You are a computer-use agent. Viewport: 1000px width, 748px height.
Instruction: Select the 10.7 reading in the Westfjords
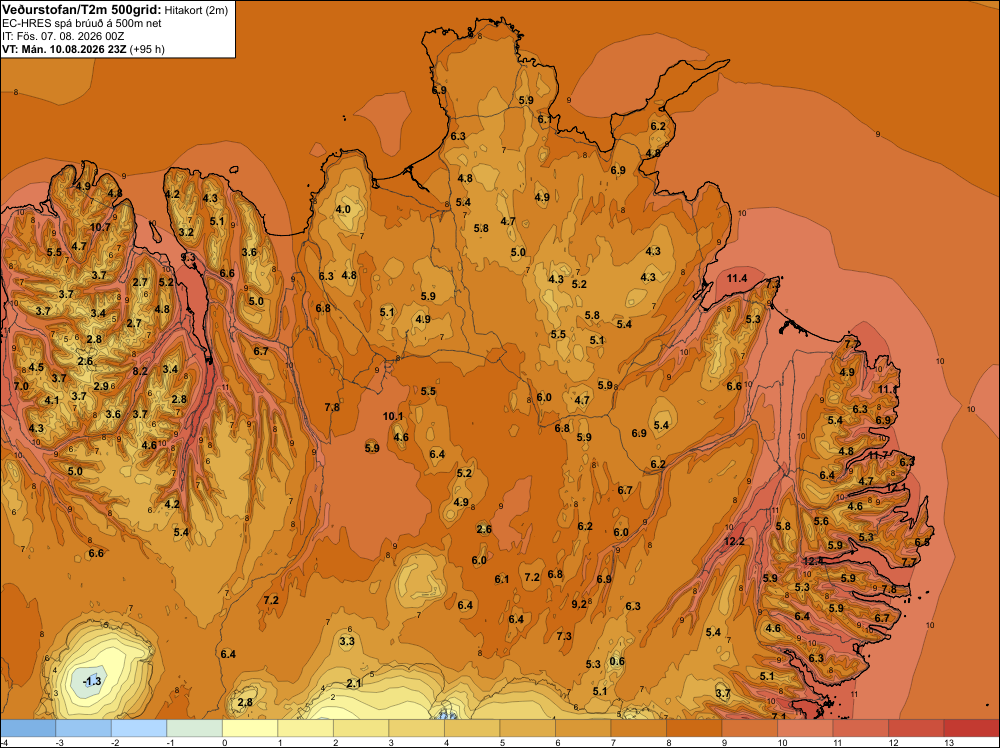point(100,227)
